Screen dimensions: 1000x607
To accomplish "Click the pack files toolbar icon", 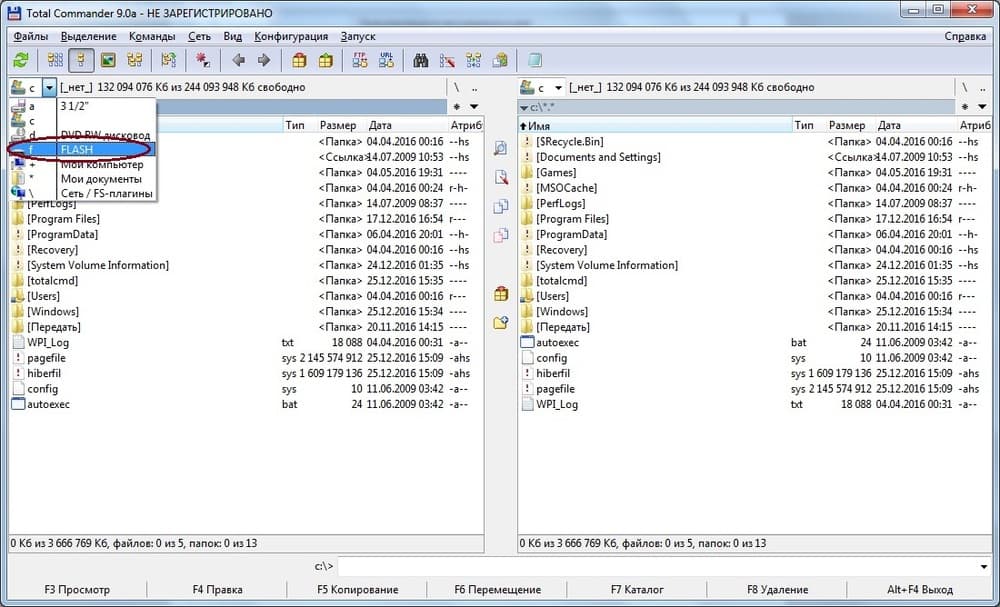I will pos(299,61).
